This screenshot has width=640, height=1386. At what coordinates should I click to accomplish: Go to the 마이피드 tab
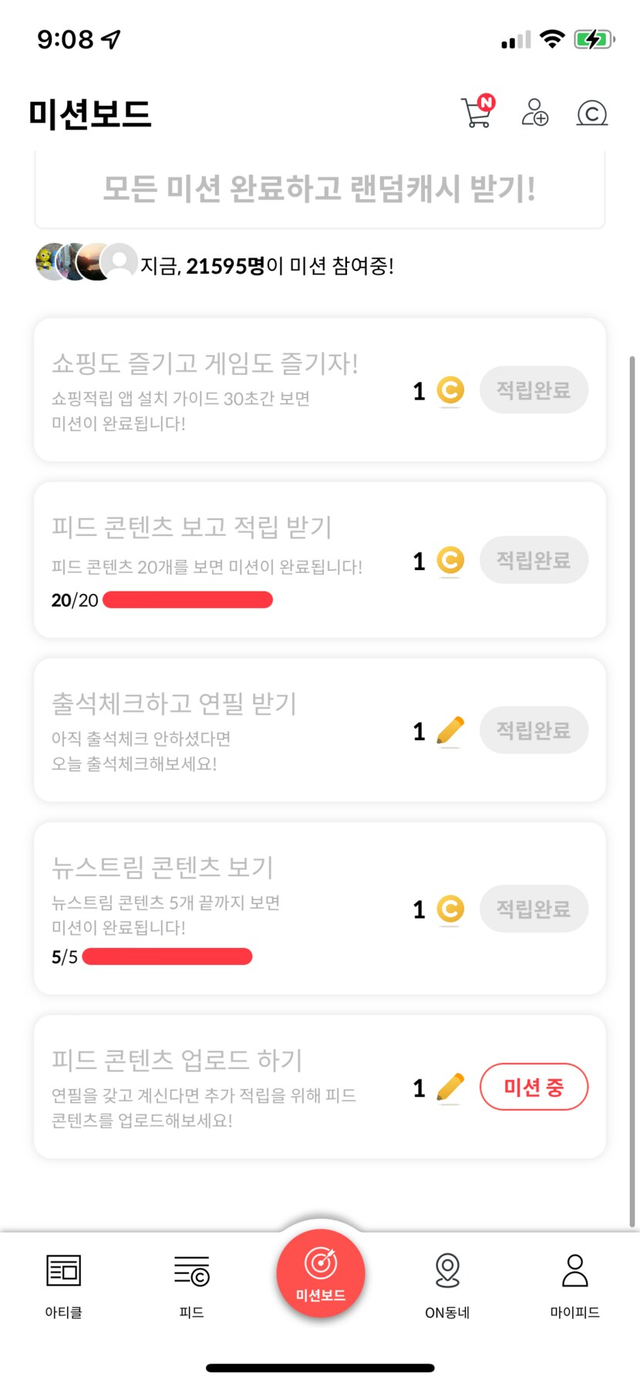pyautogui.click(x=575, y=1285)
